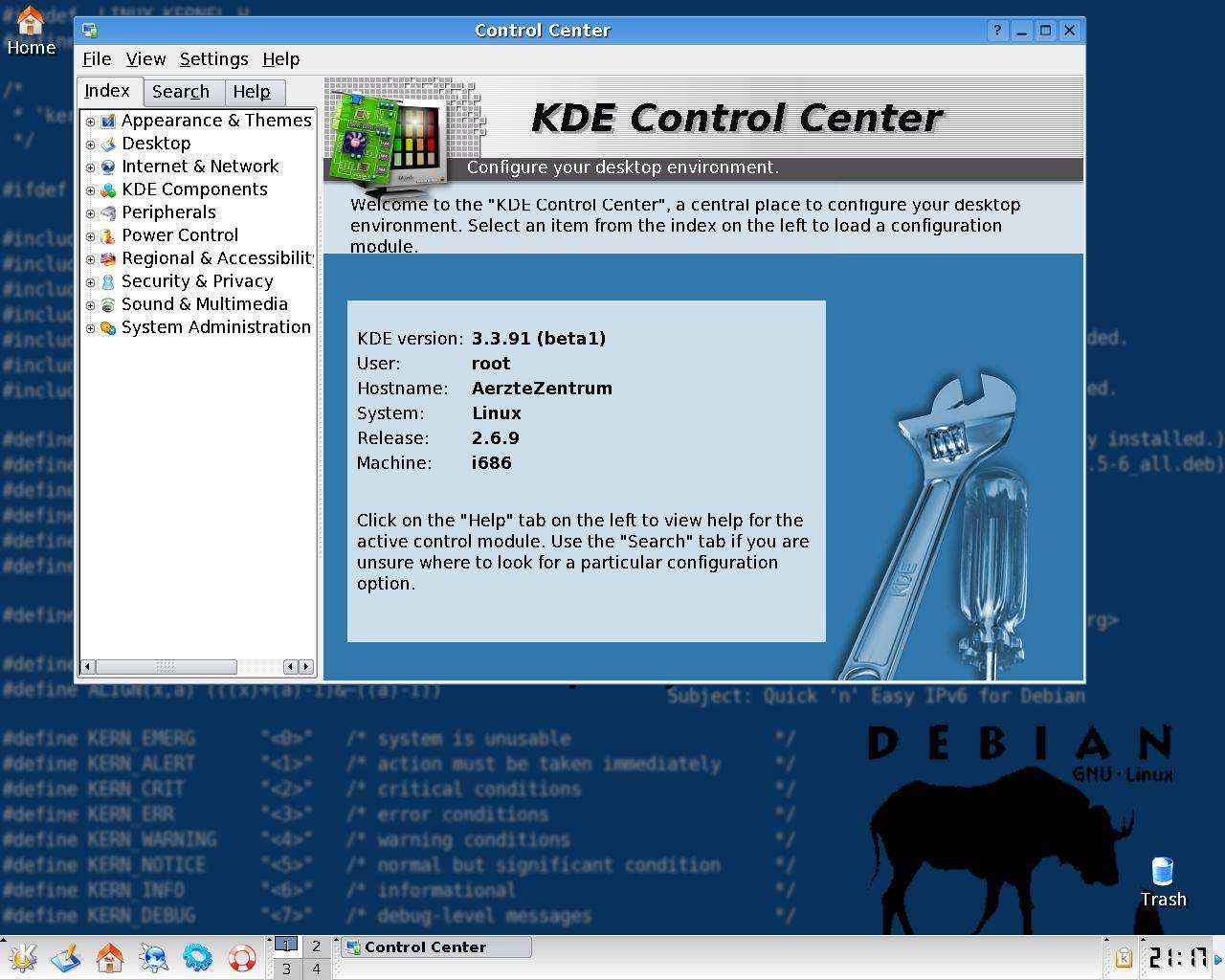
Task: Click the Internet & Network globe icon
Action: [x=108, y=167]
